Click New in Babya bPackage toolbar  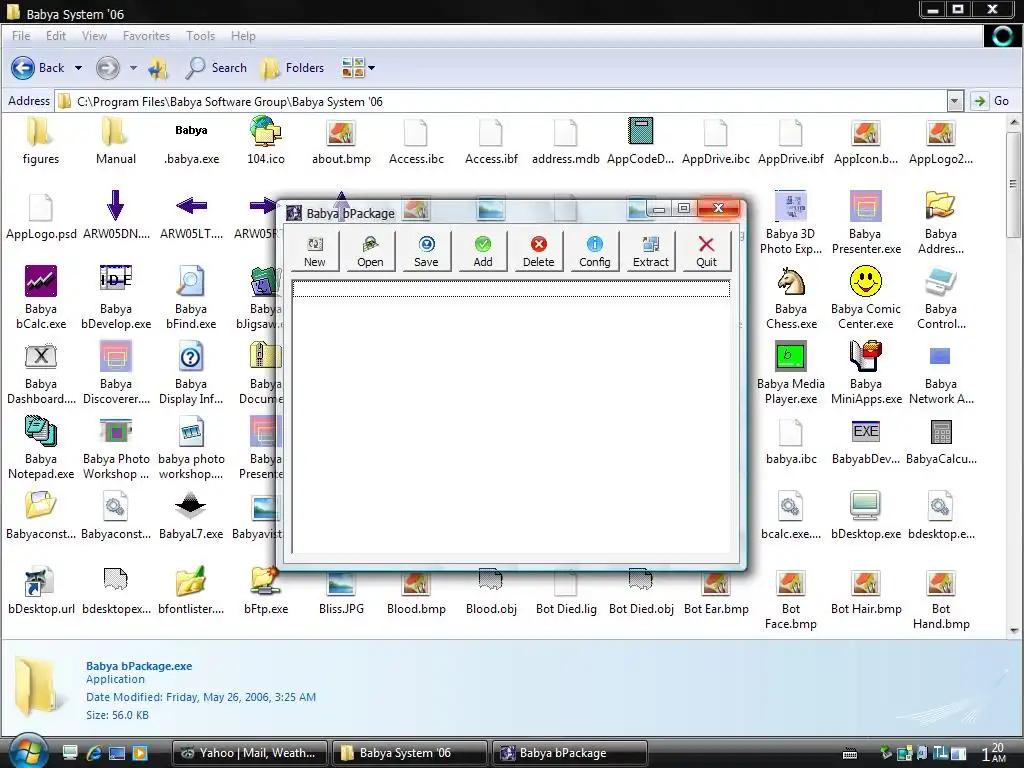314,251
